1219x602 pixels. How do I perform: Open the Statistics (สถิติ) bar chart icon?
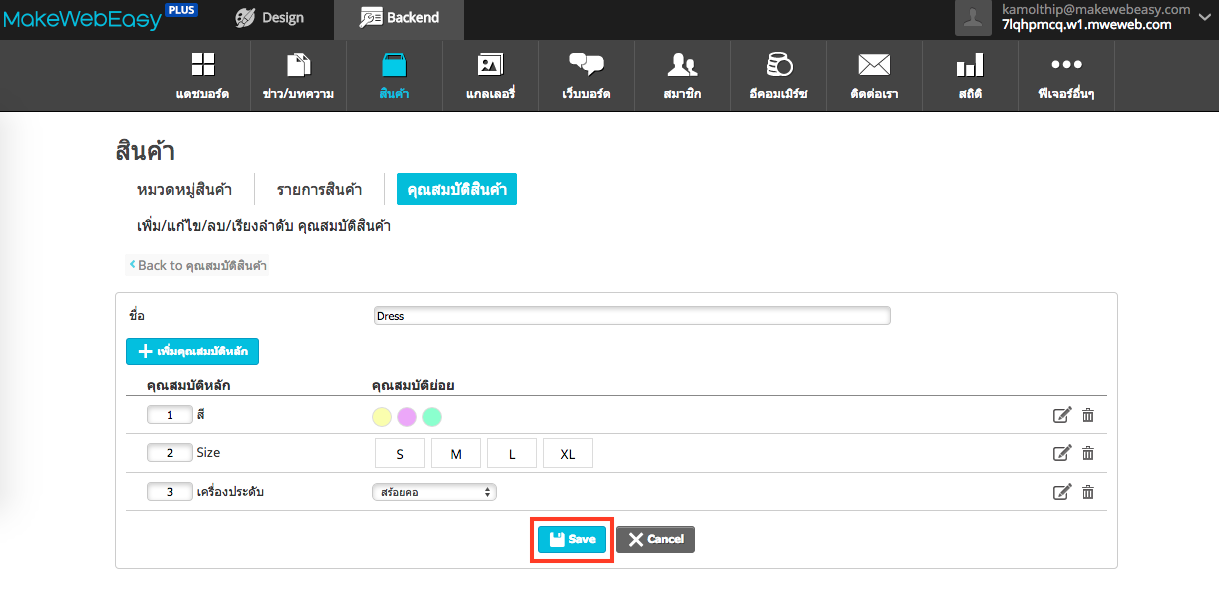click(x=969, y=66)
